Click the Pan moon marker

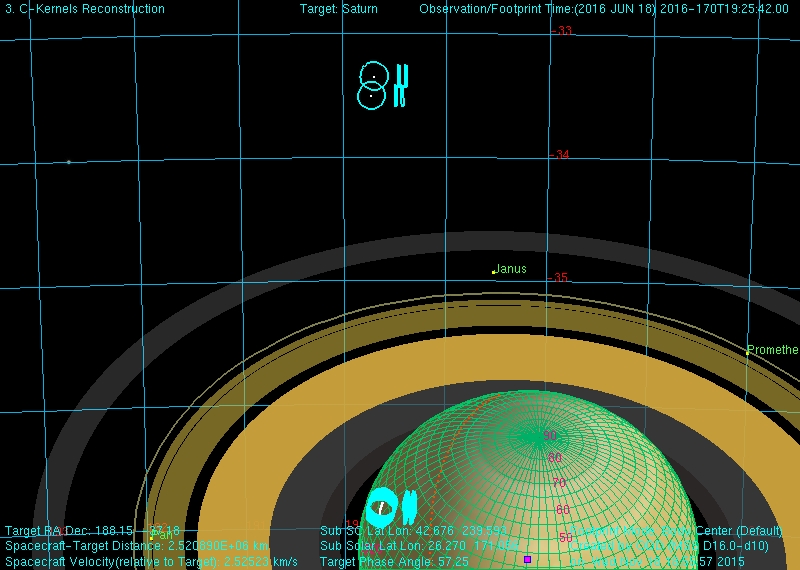tap(152, 538)
